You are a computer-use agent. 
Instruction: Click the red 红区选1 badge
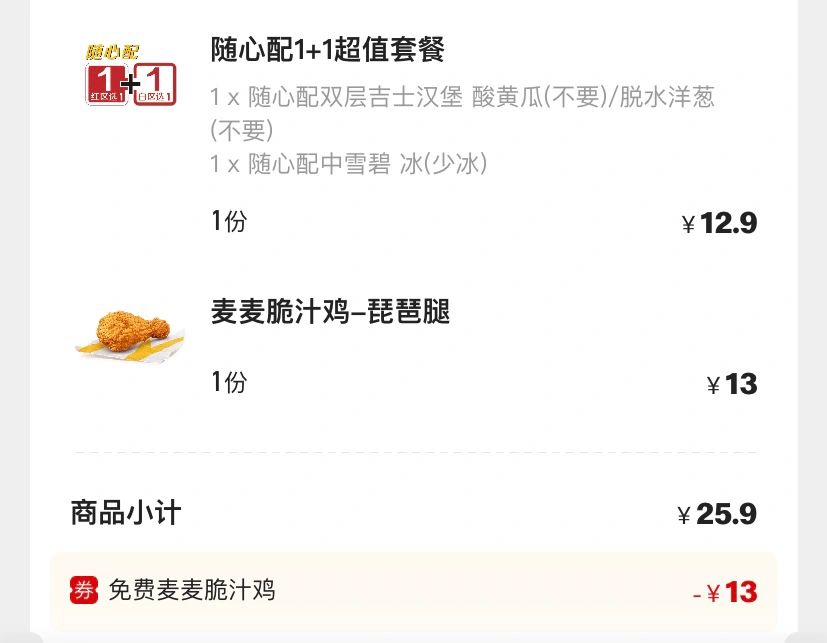[104, 85]
